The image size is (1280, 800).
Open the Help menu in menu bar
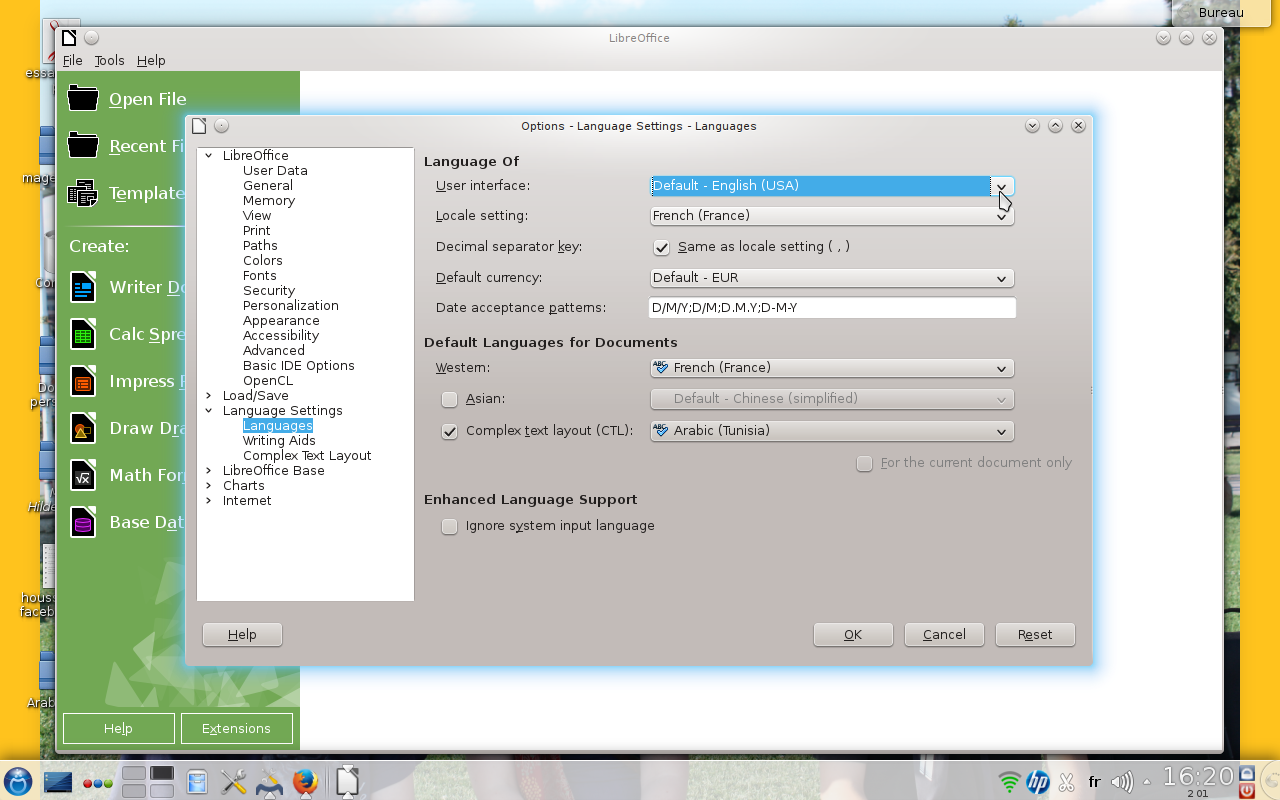tap(151, 60)
